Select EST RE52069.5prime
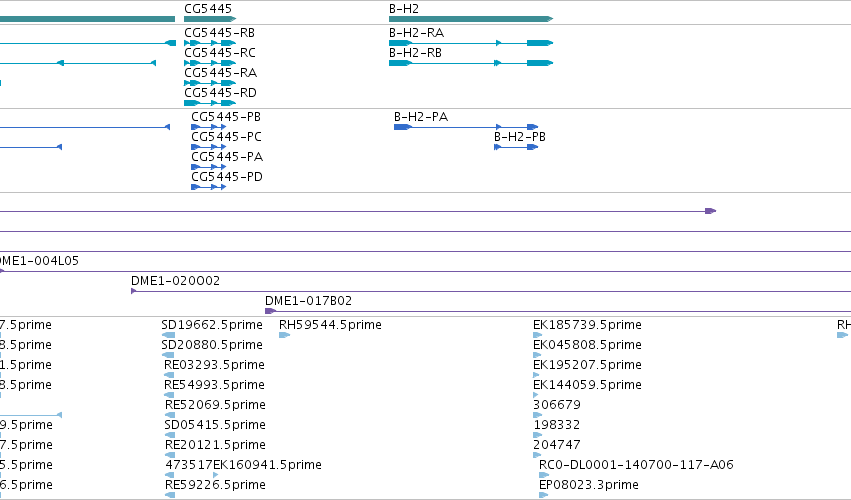The image size is (851, 500). point(215,406)
